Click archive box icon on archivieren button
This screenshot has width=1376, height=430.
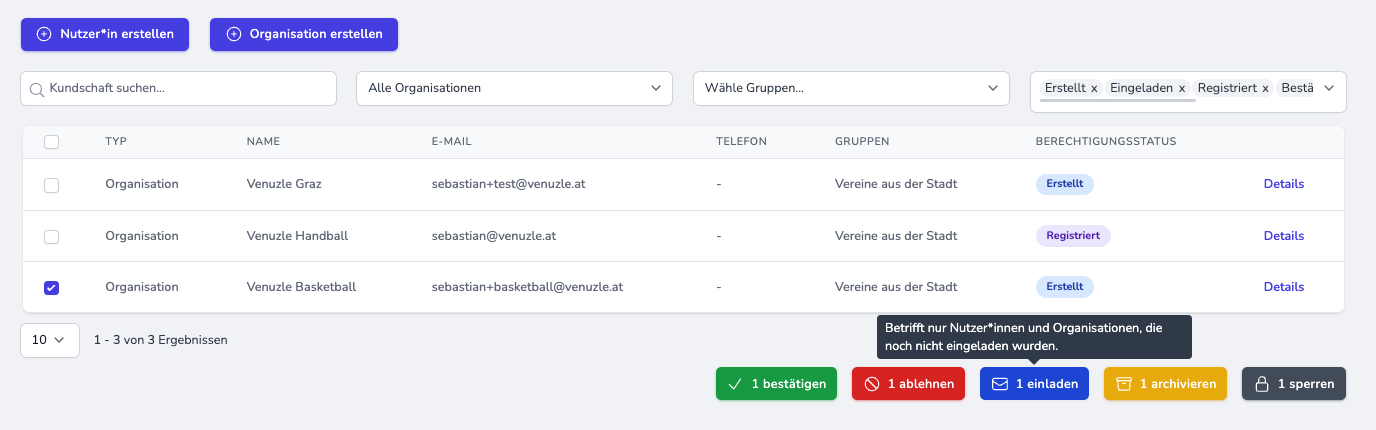click(1123, 384)
